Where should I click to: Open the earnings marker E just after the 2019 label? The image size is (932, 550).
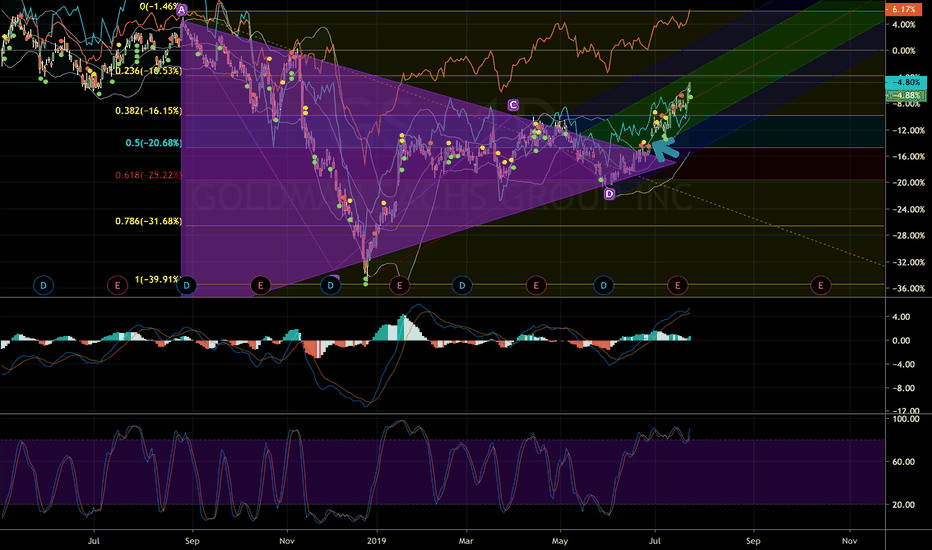pyautogui.click(x=399, y=286)
